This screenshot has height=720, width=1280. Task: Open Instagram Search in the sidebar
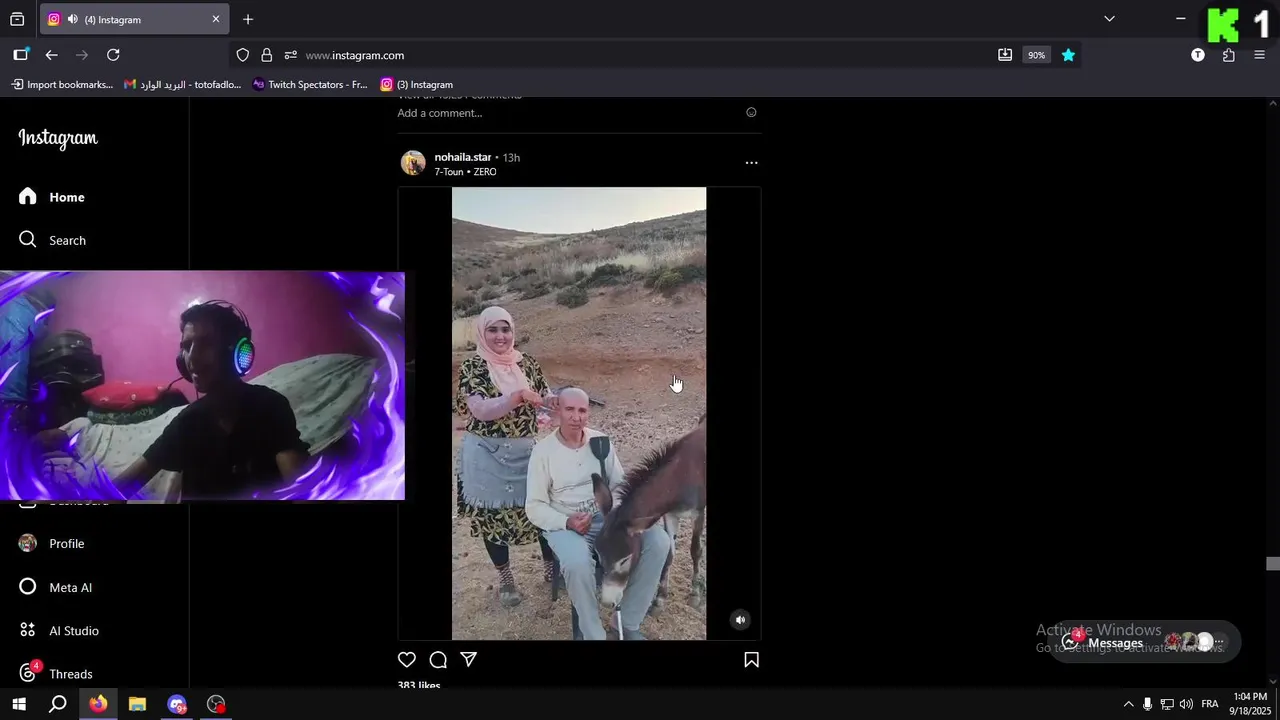[52, 240]
